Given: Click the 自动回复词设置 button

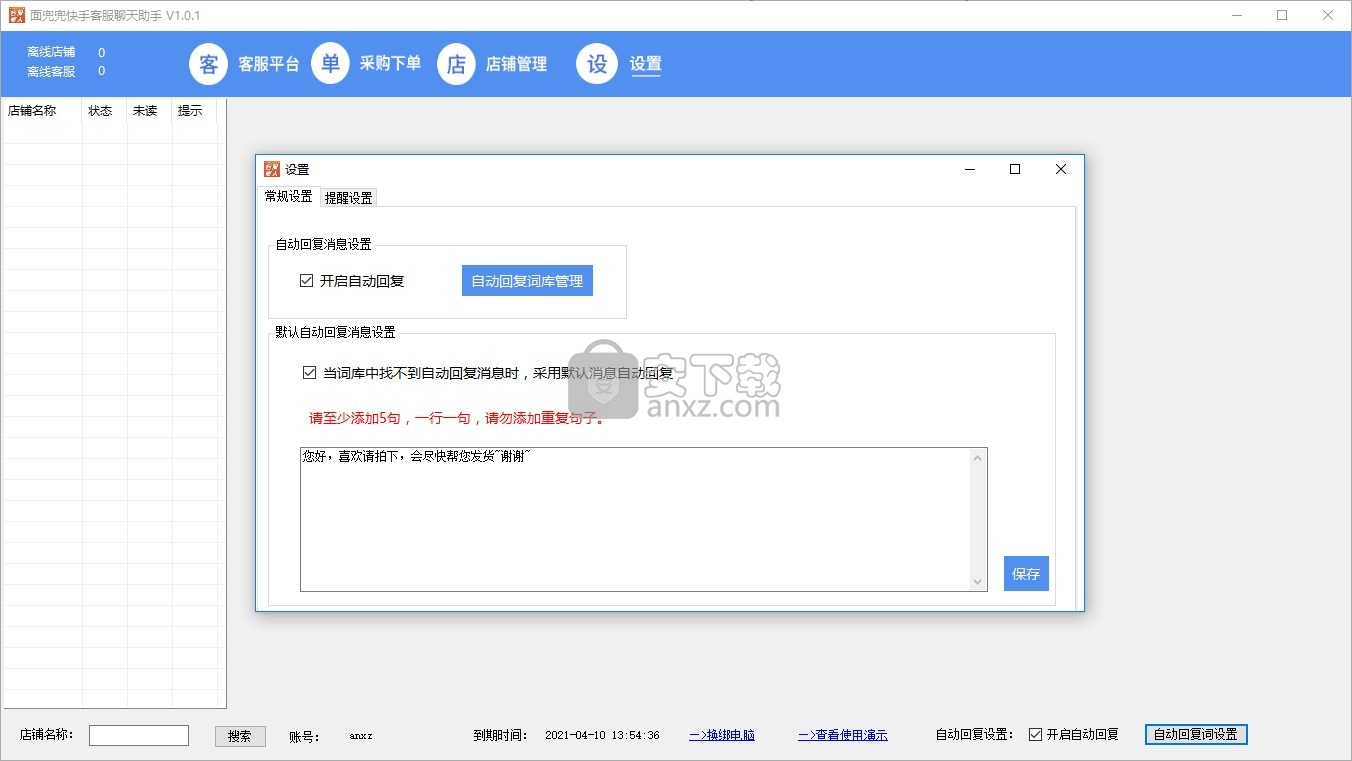Looking at the screenshot, I should [1196, 734].
